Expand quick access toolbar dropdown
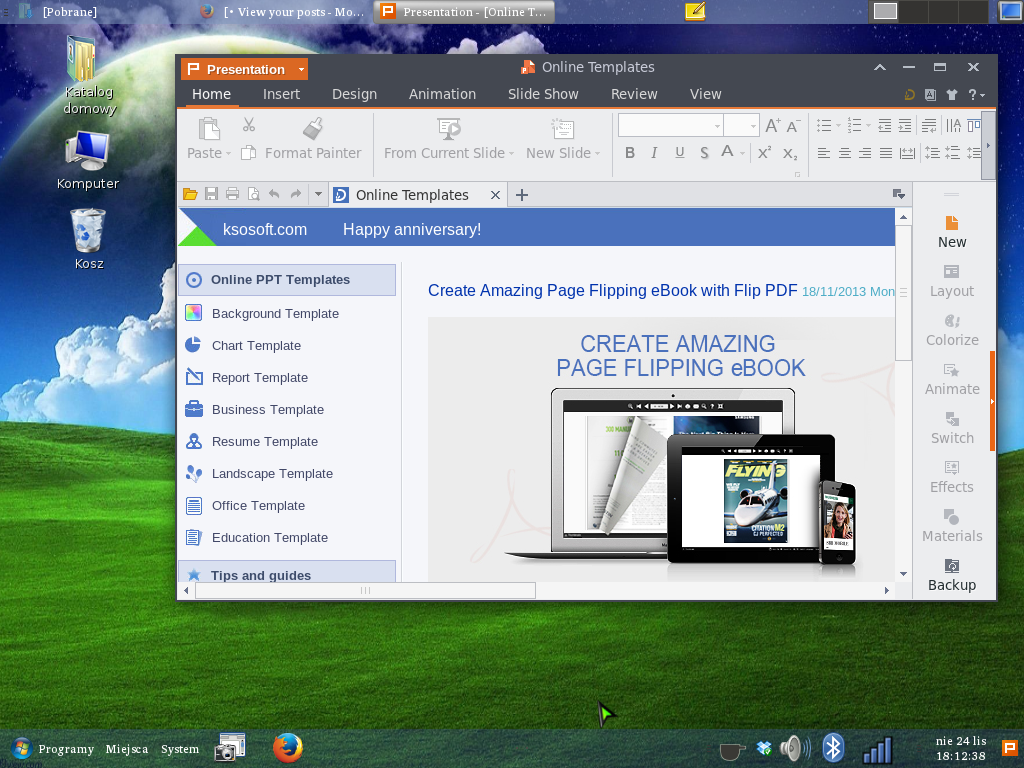This screenshot has width=1024, height=768. (x=318, y=194)
